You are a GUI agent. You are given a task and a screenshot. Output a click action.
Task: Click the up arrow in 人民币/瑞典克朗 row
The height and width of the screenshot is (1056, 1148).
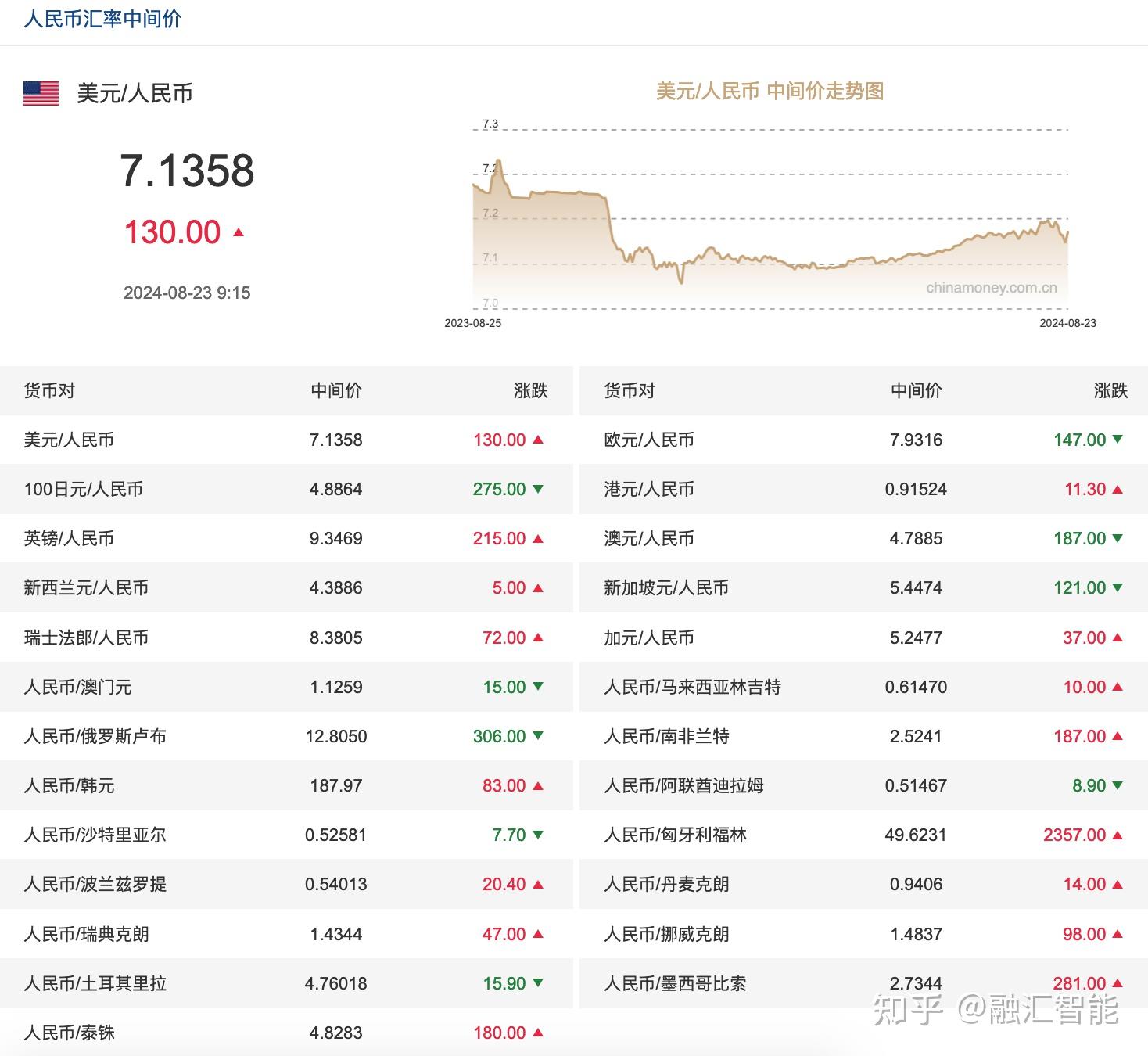click(x=538, y=934)
